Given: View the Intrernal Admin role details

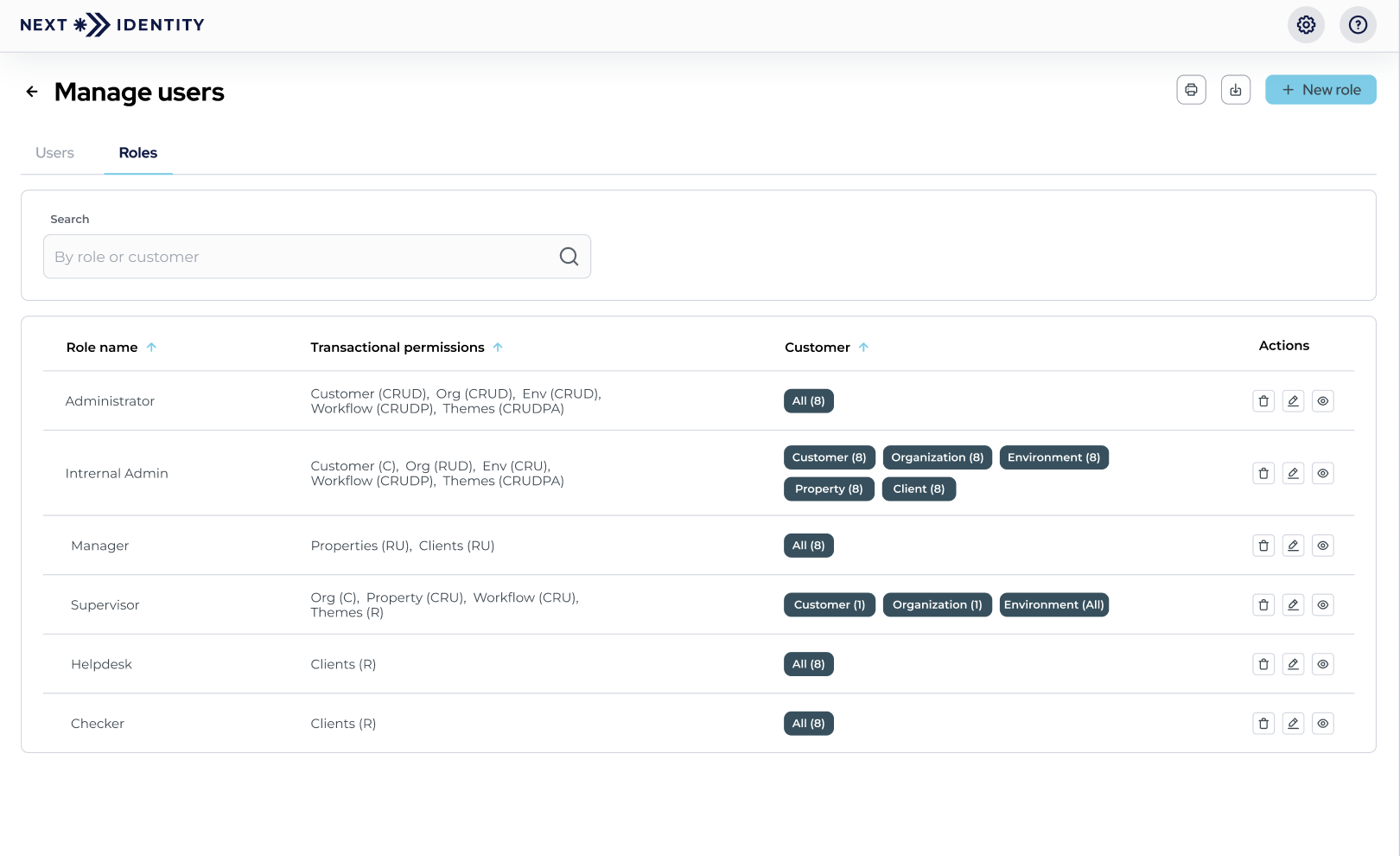Looking at the screenshot, I should 1323,474.
